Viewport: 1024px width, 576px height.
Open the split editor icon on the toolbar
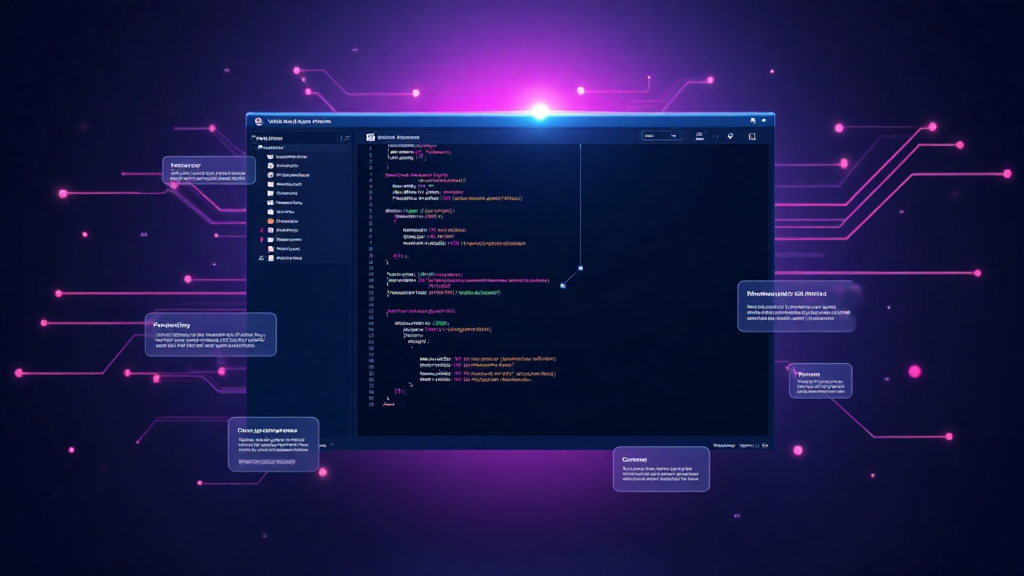700,135
